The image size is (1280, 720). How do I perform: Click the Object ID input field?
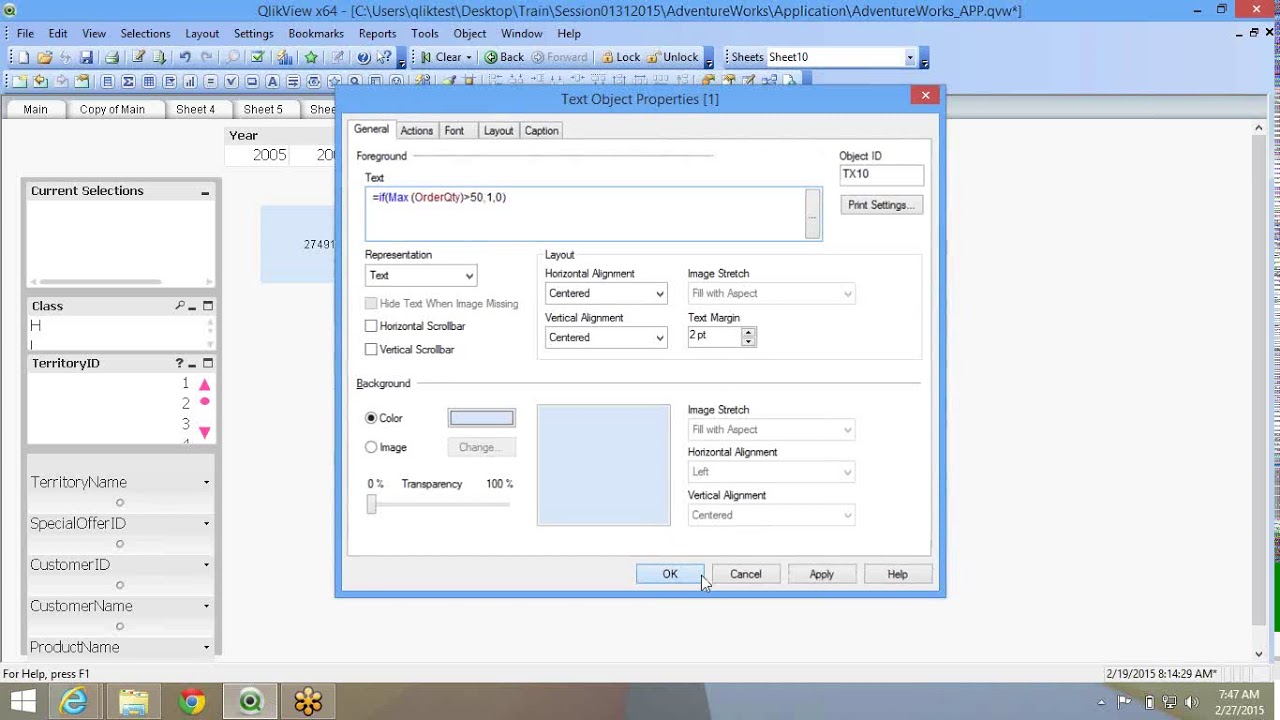[x=881, y=175]
